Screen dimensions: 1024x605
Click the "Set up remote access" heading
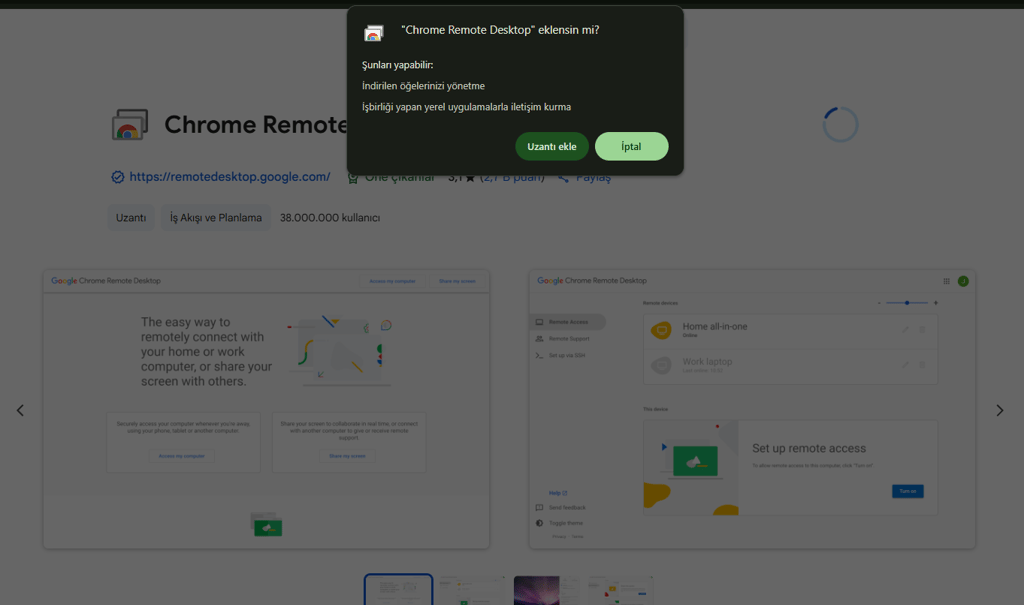tap(808, 448)
